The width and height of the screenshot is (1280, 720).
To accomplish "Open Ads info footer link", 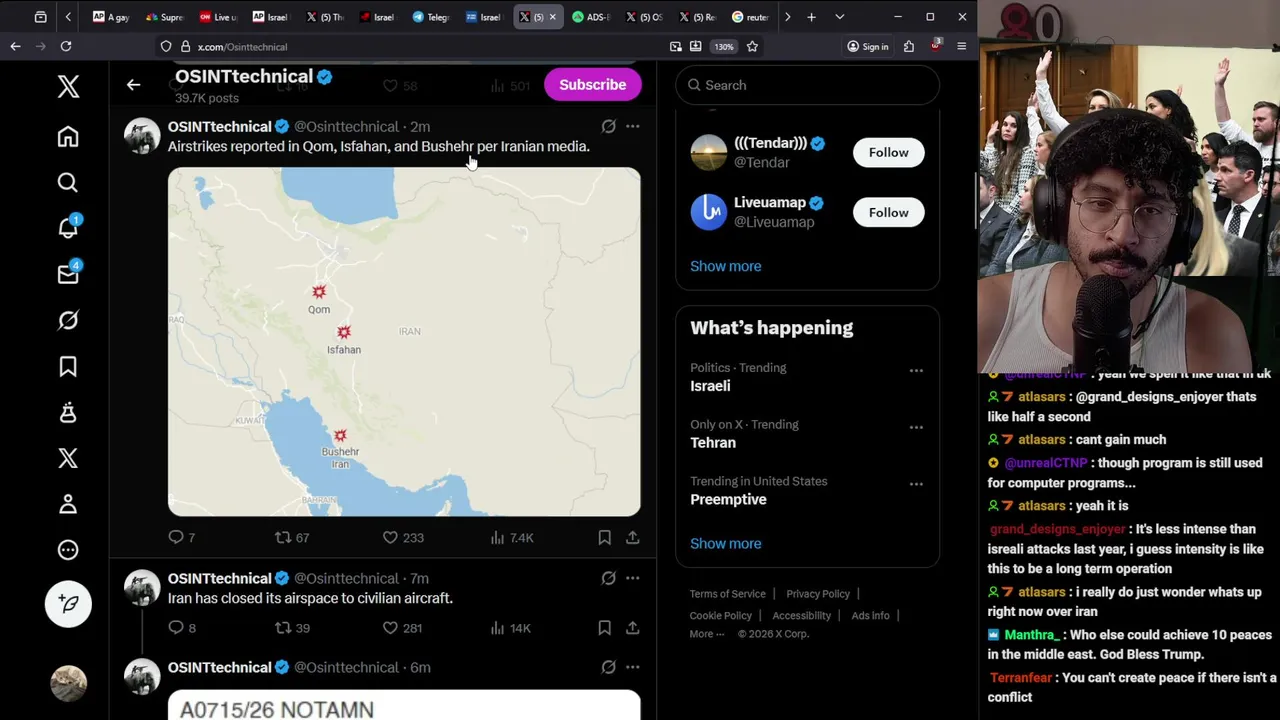I will pos(870,616).
